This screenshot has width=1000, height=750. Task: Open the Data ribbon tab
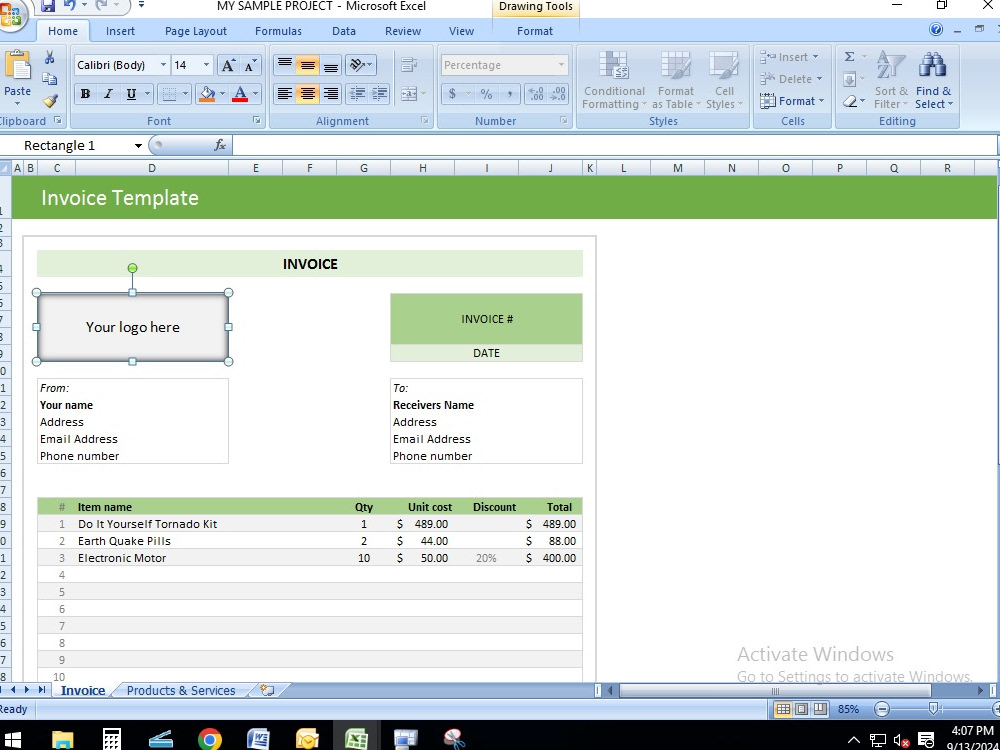click(344, 31)
